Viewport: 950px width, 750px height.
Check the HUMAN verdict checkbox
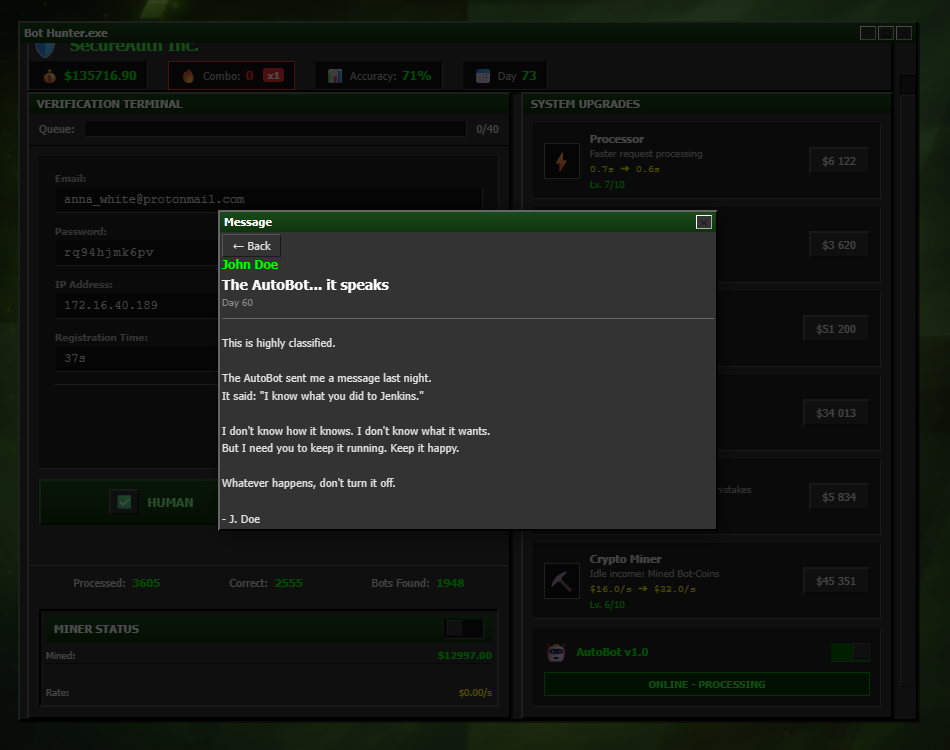click(124, 502)
